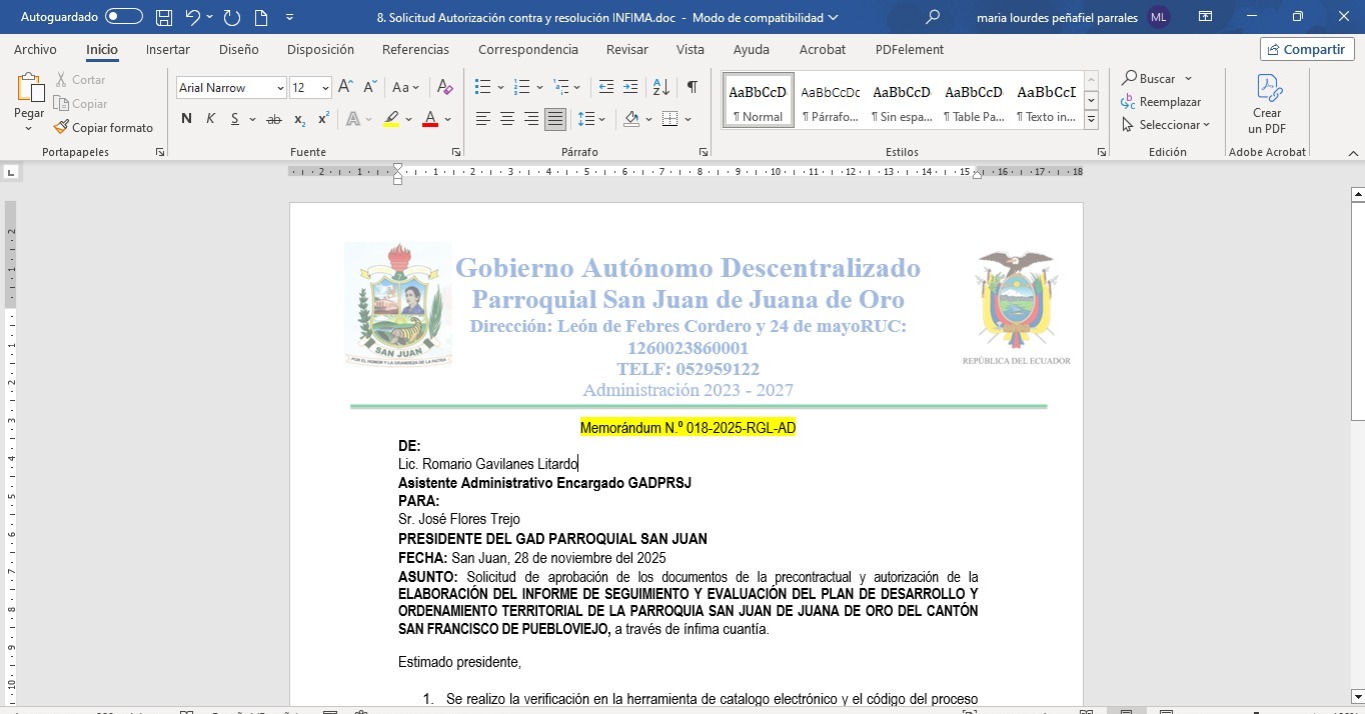
Task: Click the Copiar formato paintbrush
Action: click(103, 127)
